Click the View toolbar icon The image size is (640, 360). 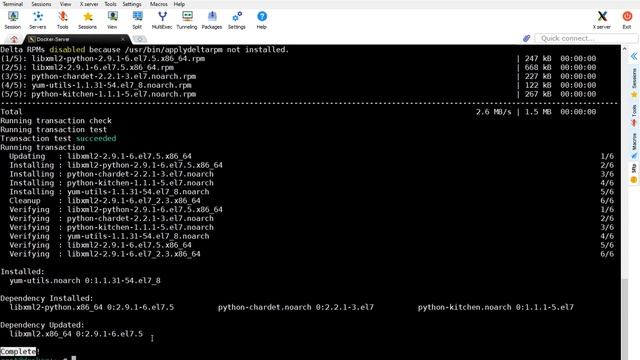[x=112, y=20]
